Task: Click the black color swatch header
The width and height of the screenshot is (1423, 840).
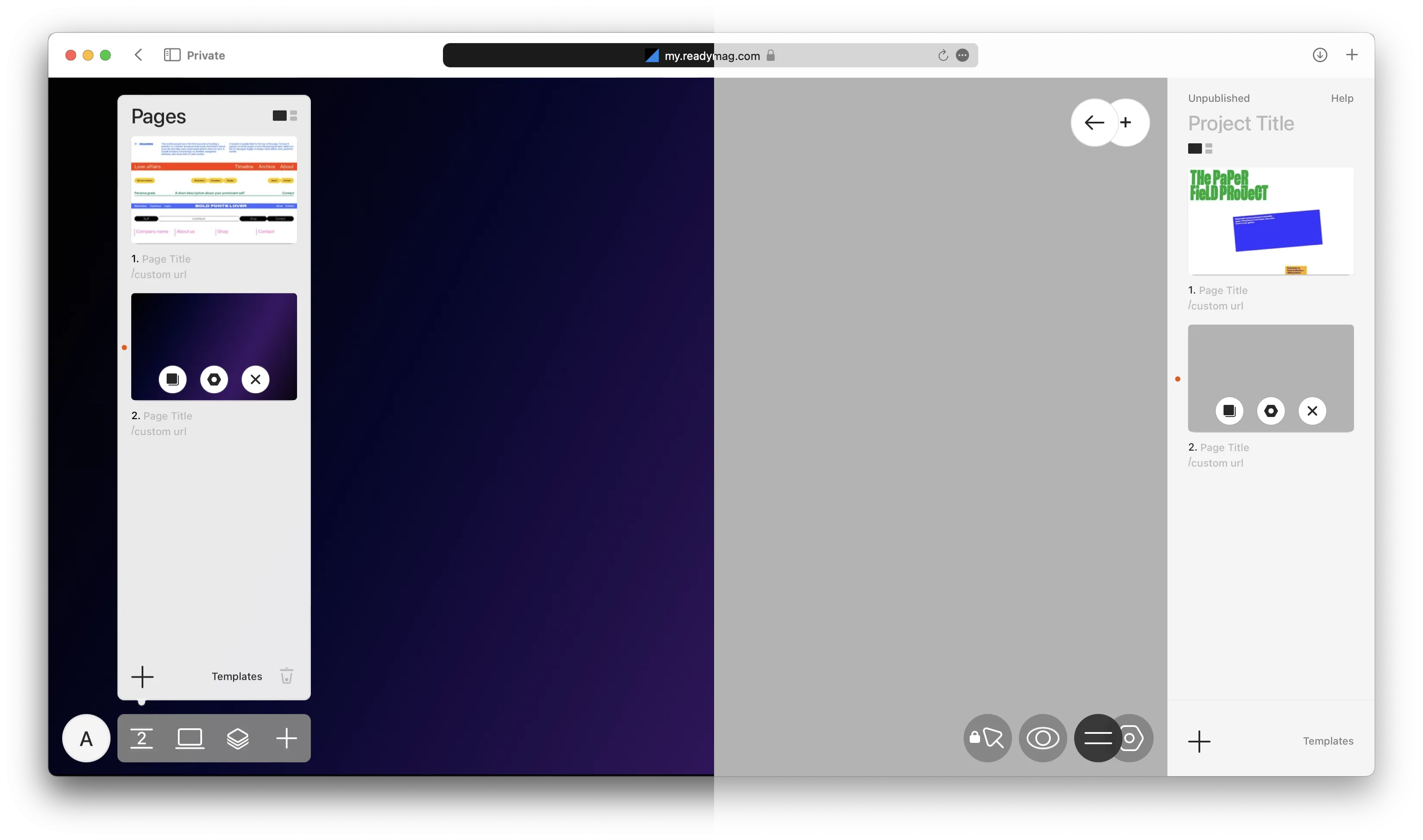Action: [x=1195, y=148]
